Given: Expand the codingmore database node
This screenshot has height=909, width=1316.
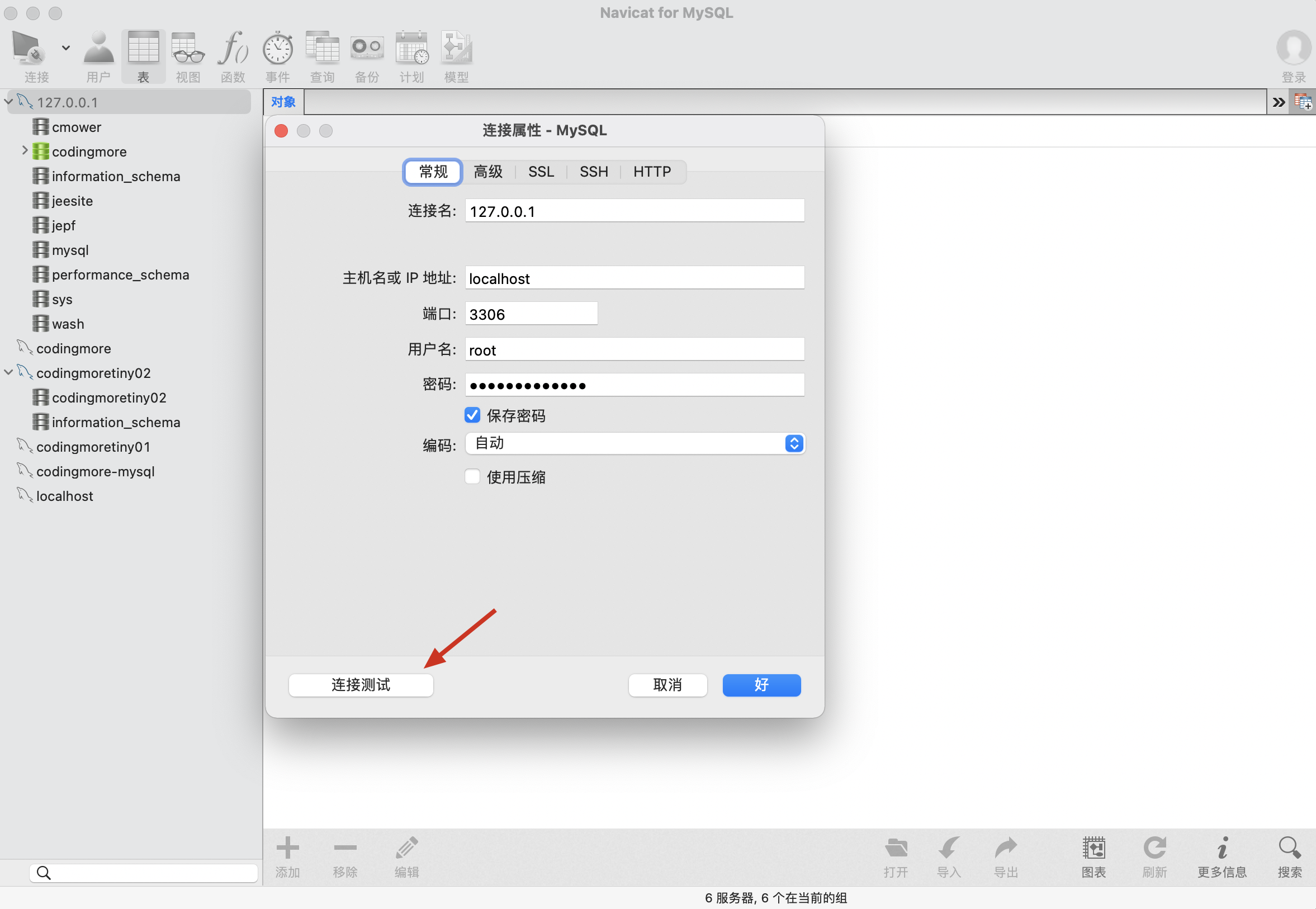Looking at the screenshot, I should coord(25,151).
